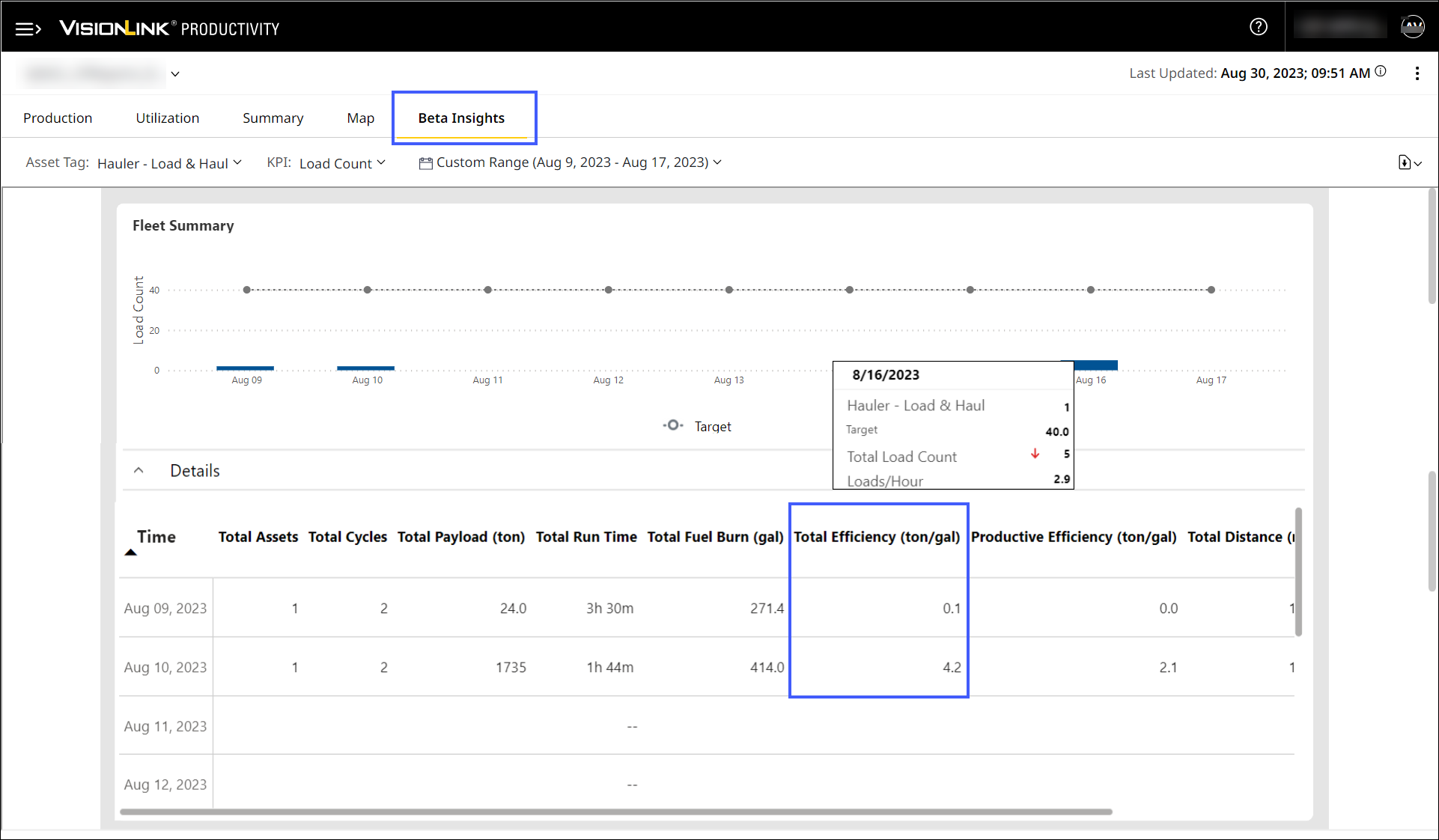Image resolution: width=1439 pixels, height=840 pixels.
Task: Toggle the Target legend marker
Action: 672,425
